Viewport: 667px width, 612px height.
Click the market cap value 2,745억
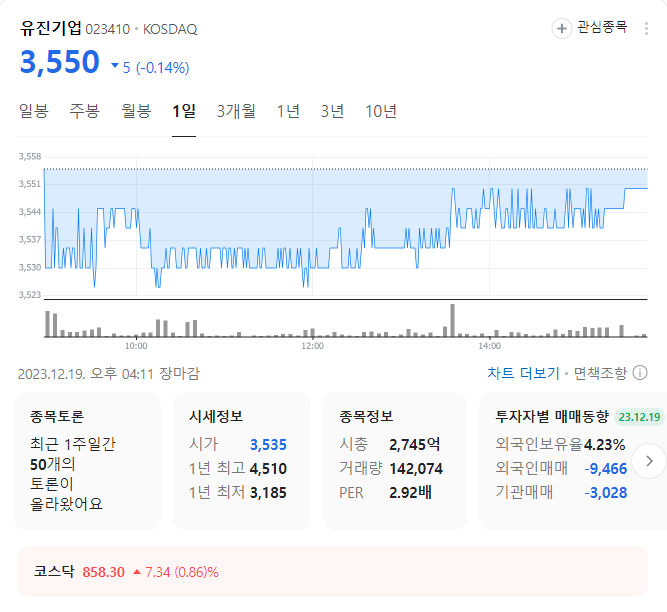point(414,445)
